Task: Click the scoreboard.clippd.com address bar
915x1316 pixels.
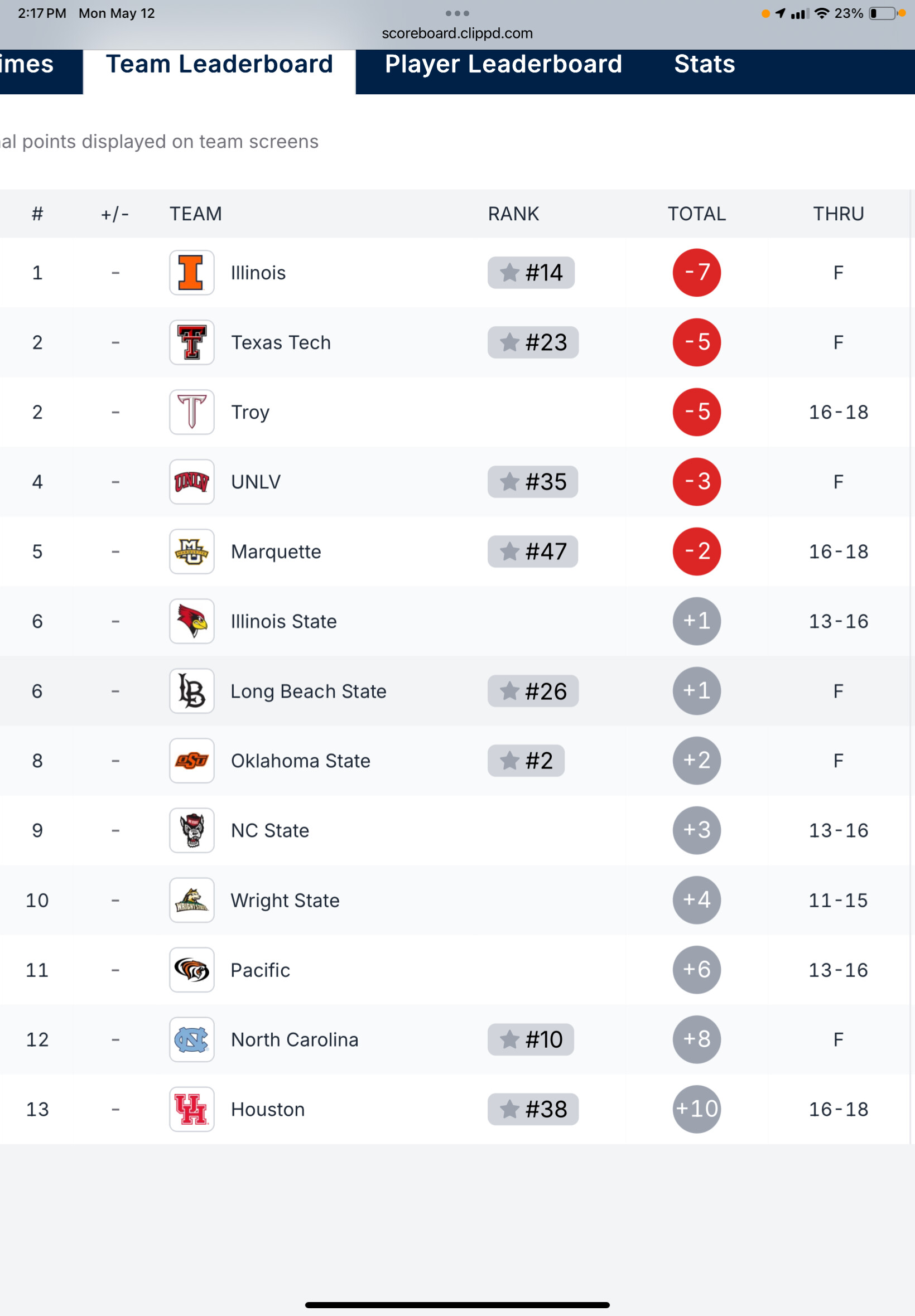Action: click(x=457, y=33)
